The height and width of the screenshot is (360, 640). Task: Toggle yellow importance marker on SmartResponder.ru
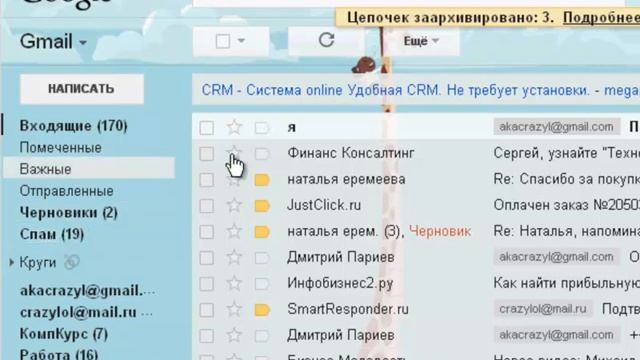tap(262, 310)
